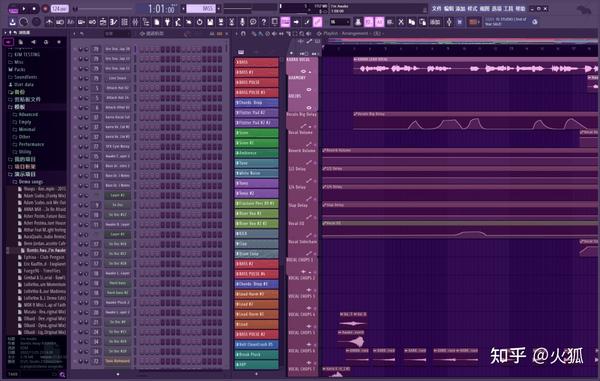This screenshot has width=600, height=381.
Task: Click the microphone recording icon
Action: click(242, 22)
